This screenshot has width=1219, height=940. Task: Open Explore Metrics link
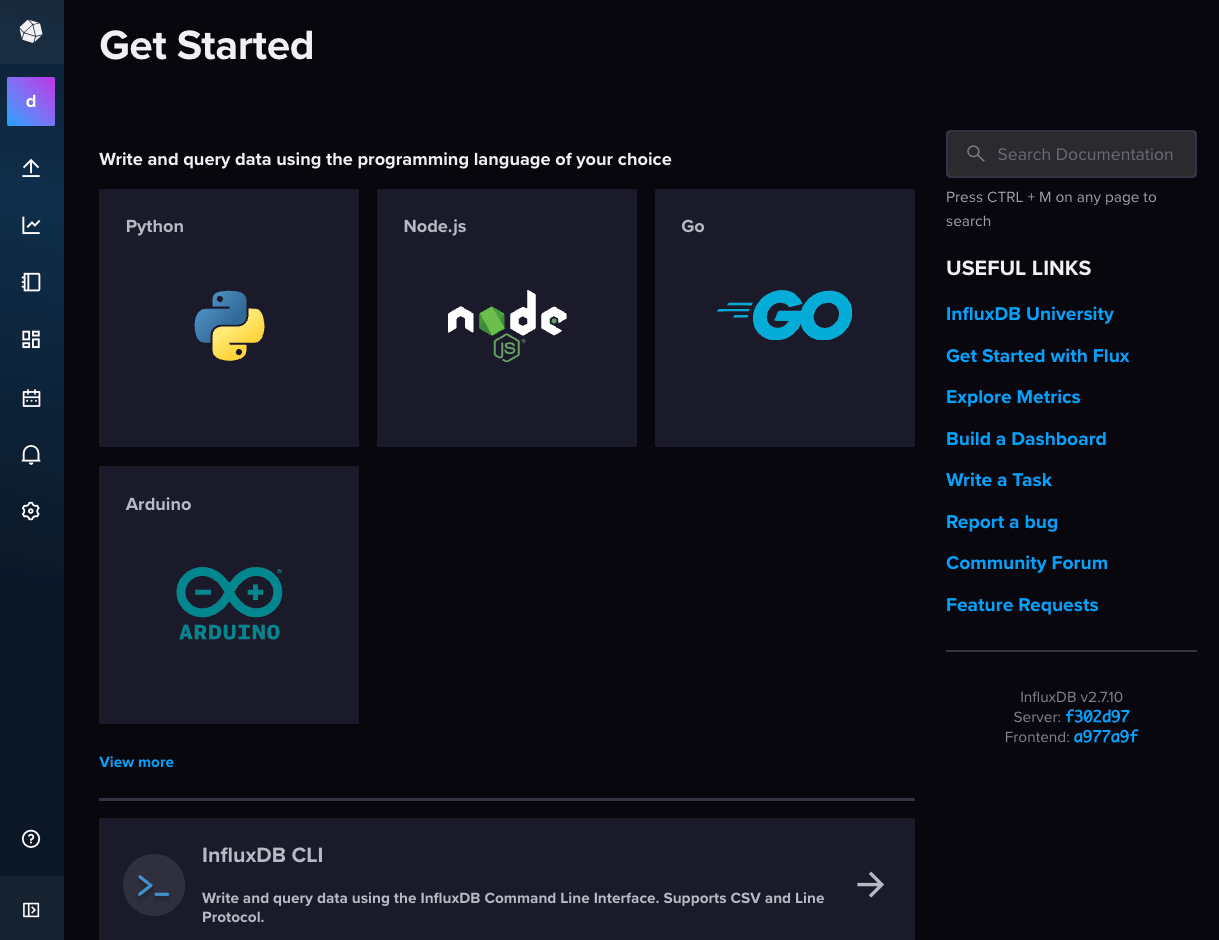tap(1013, 397)
